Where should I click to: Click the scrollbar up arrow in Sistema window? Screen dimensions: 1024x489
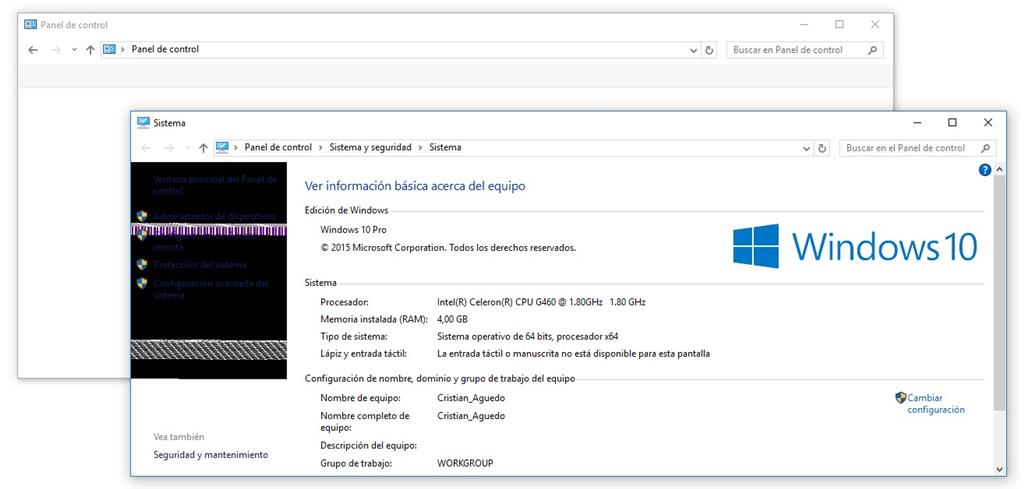pyautogui.click(x=1000, y=168)
